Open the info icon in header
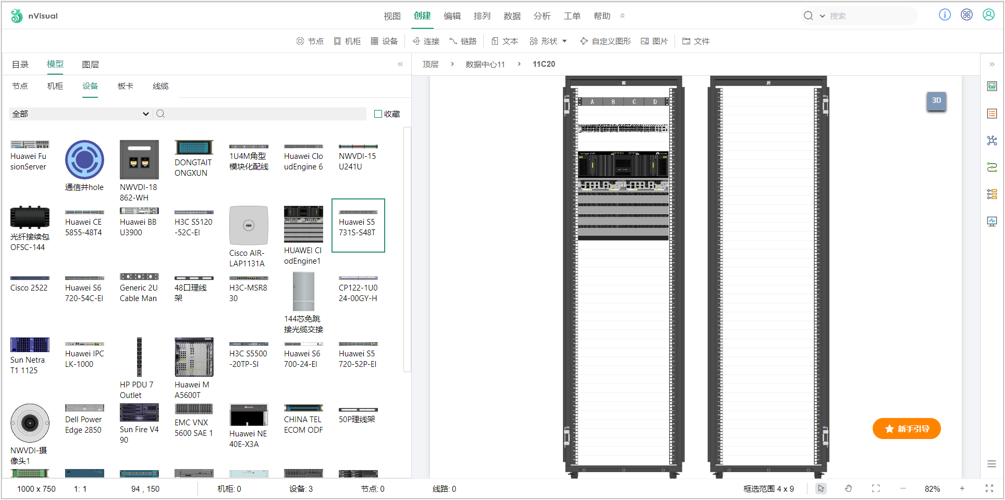This screenshot has width=1005, height=500. pyautogui.click(x=945, y=15)
